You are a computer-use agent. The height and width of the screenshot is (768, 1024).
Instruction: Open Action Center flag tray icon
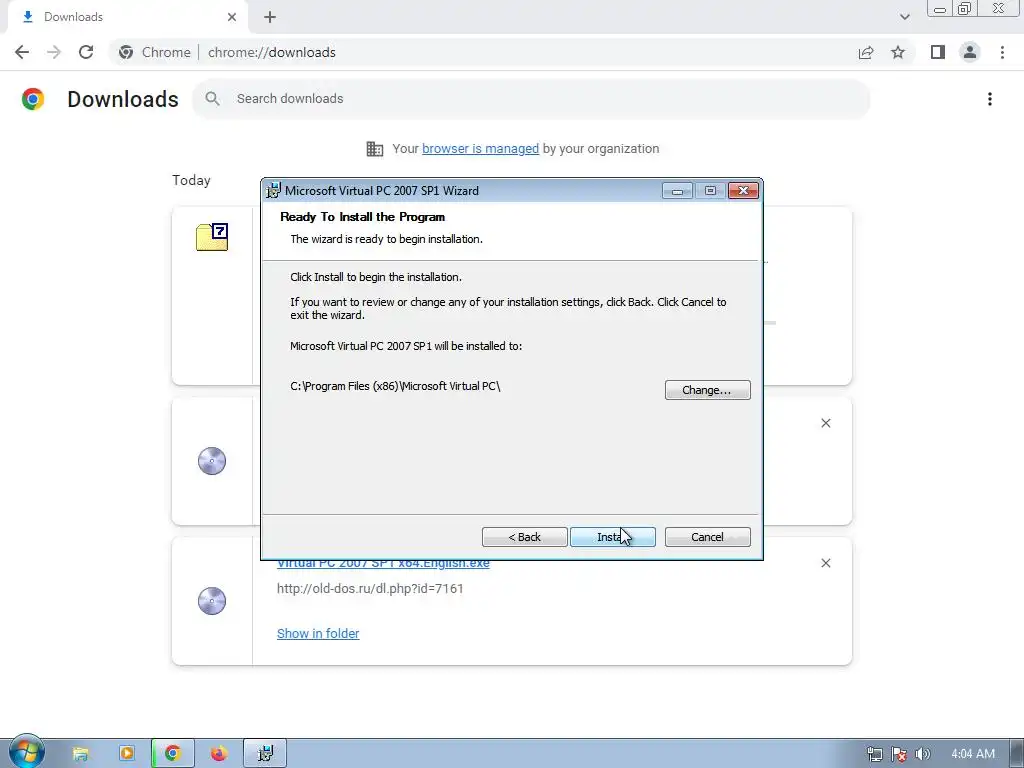[899, 754]
